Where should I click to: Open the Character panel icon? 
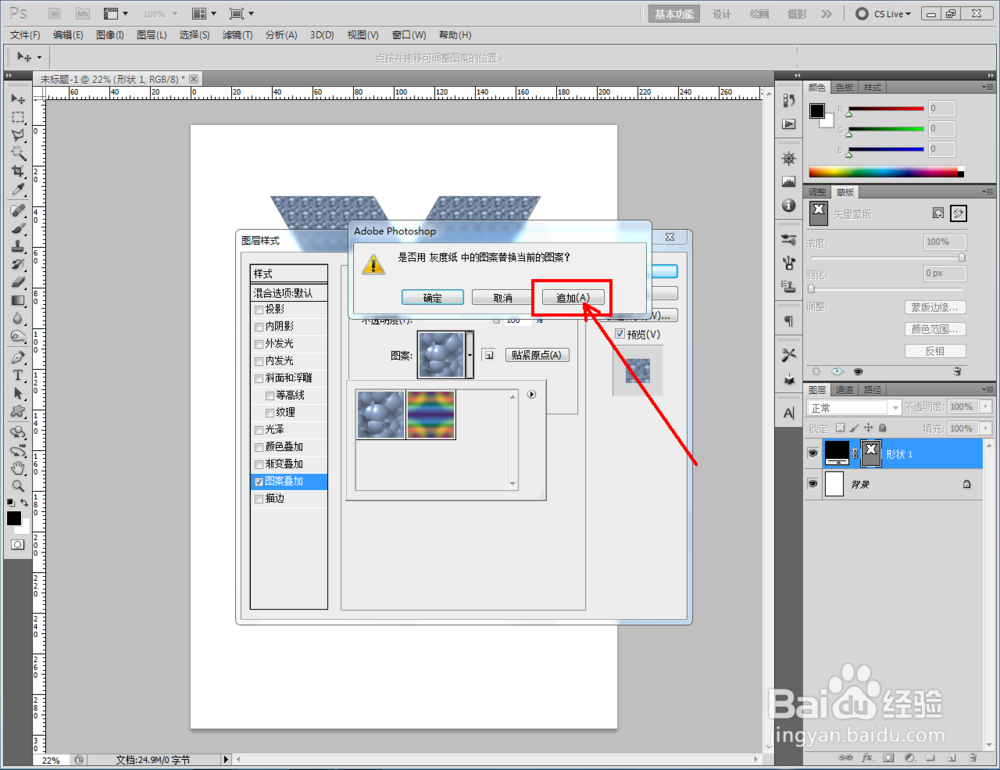(x=789, y=413)
